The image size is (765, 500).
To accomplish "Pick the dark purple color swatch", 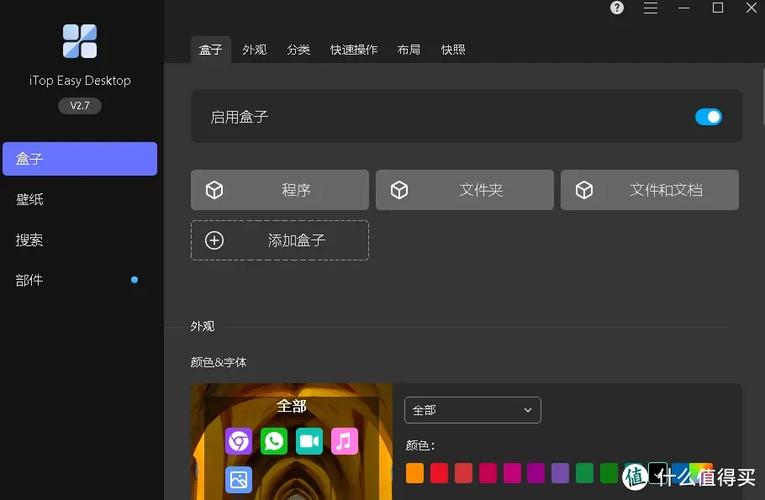I will point(536,473).
